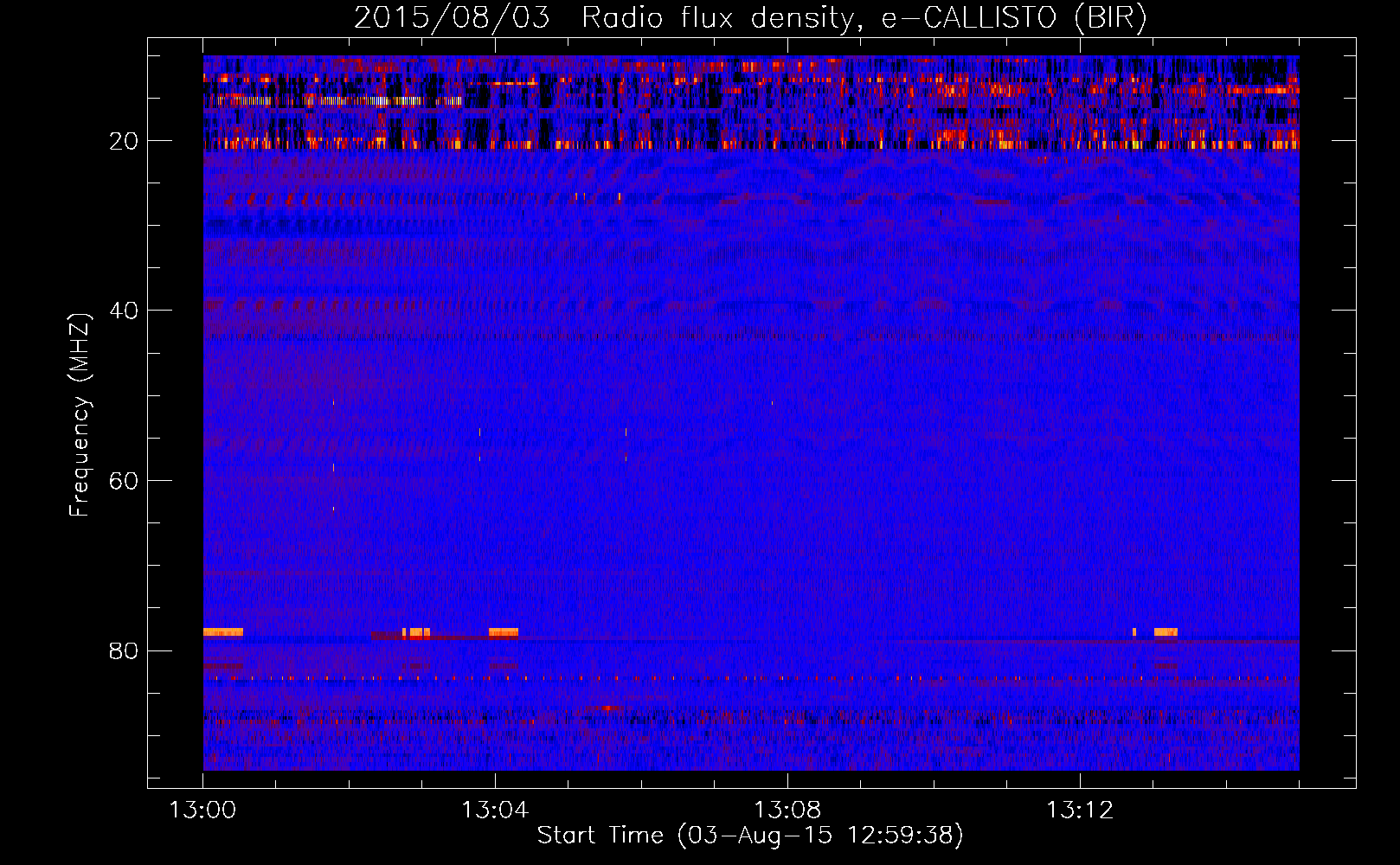
Task: Click the "2015/08/03" date in the title
Action: [x=452, y=18]
